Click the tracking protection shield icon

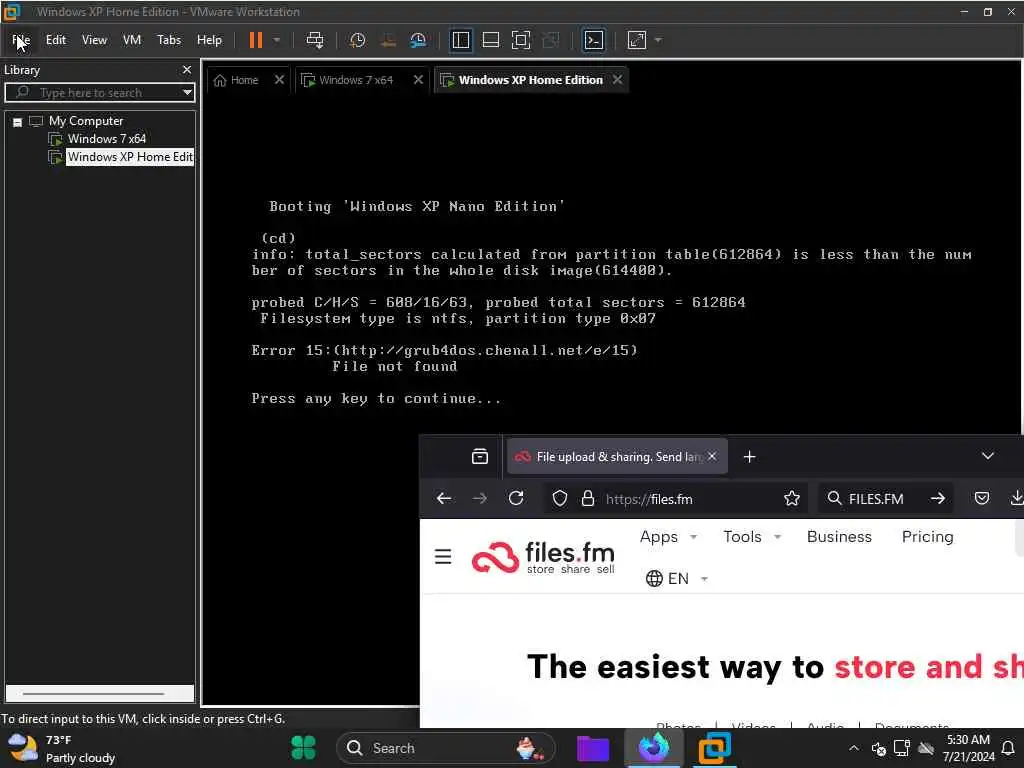point(560,499)
